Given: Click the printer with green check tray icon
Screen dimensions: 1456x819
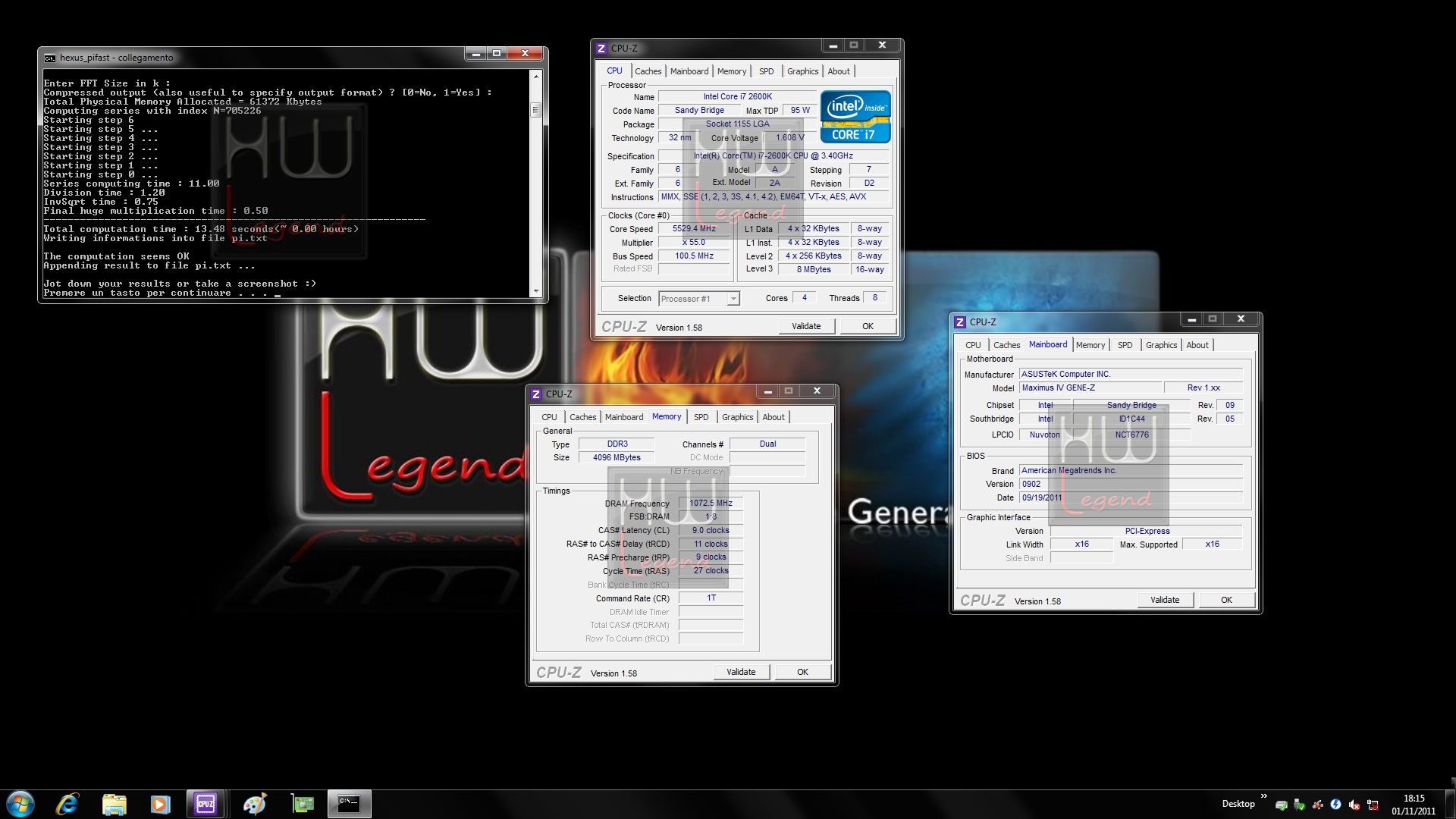Looking at the screenshot, I should click(1282, 805).
